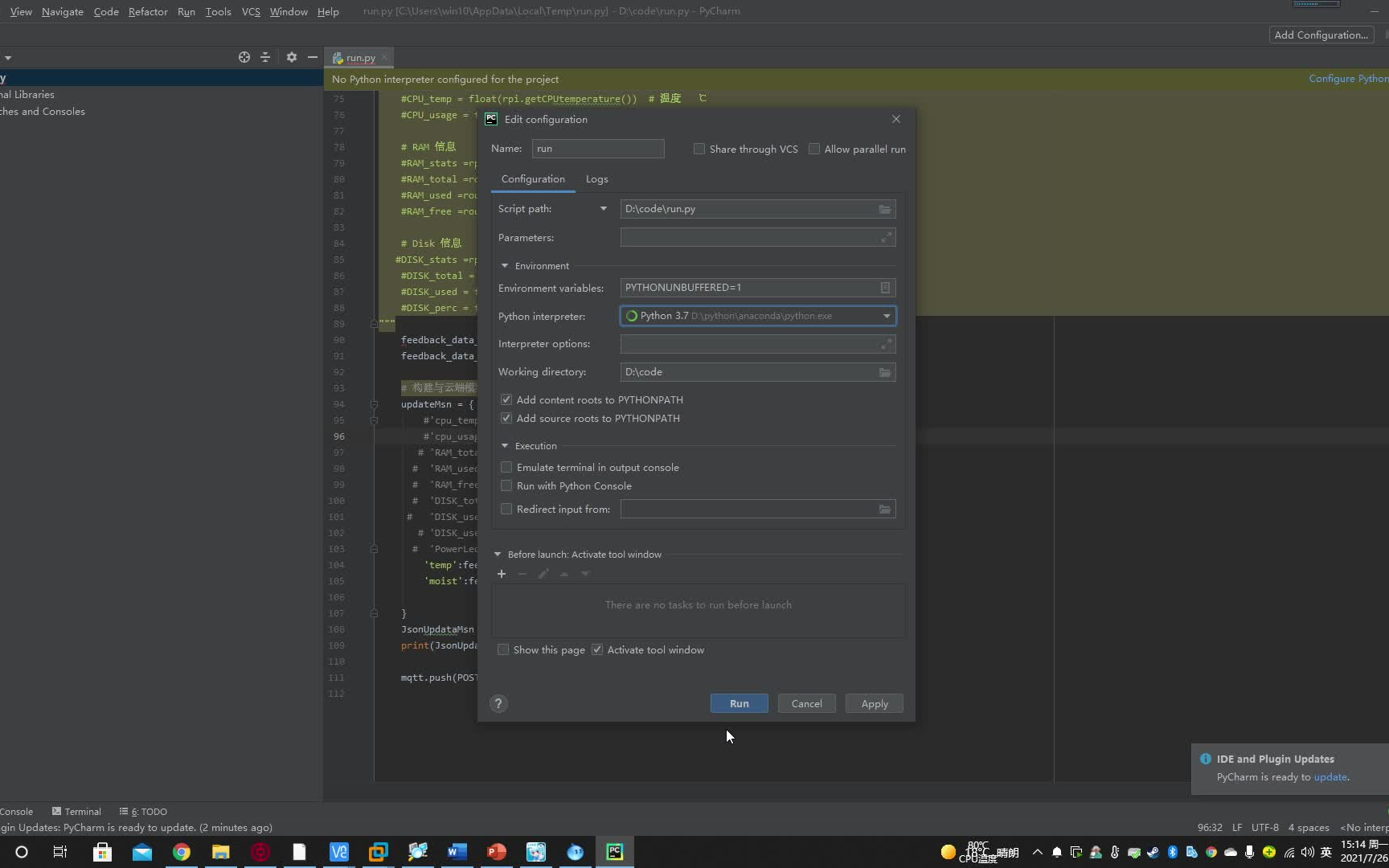Enable Emulate terminal in output console

[x=506, y=467]
